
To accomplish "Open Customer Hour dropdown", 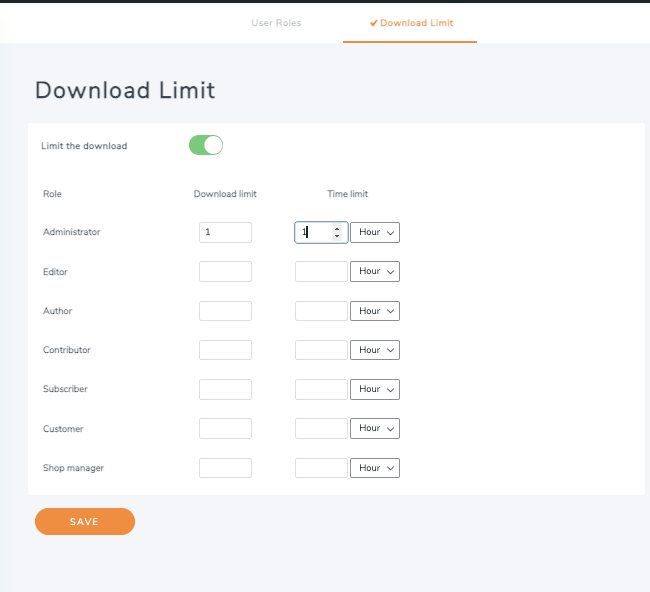I will pos(375,428).
